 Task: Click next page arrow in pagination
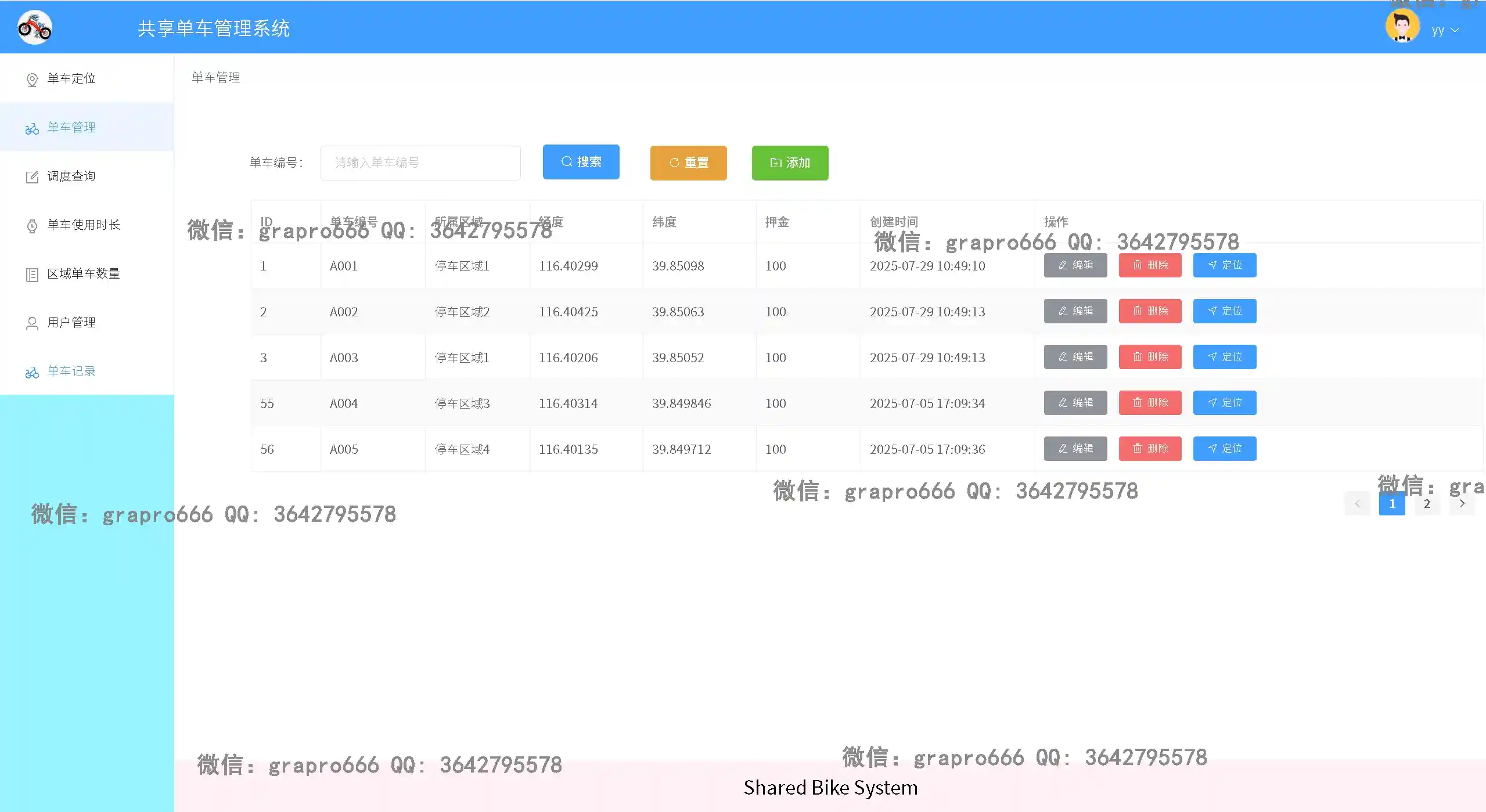click(1462, 504)
